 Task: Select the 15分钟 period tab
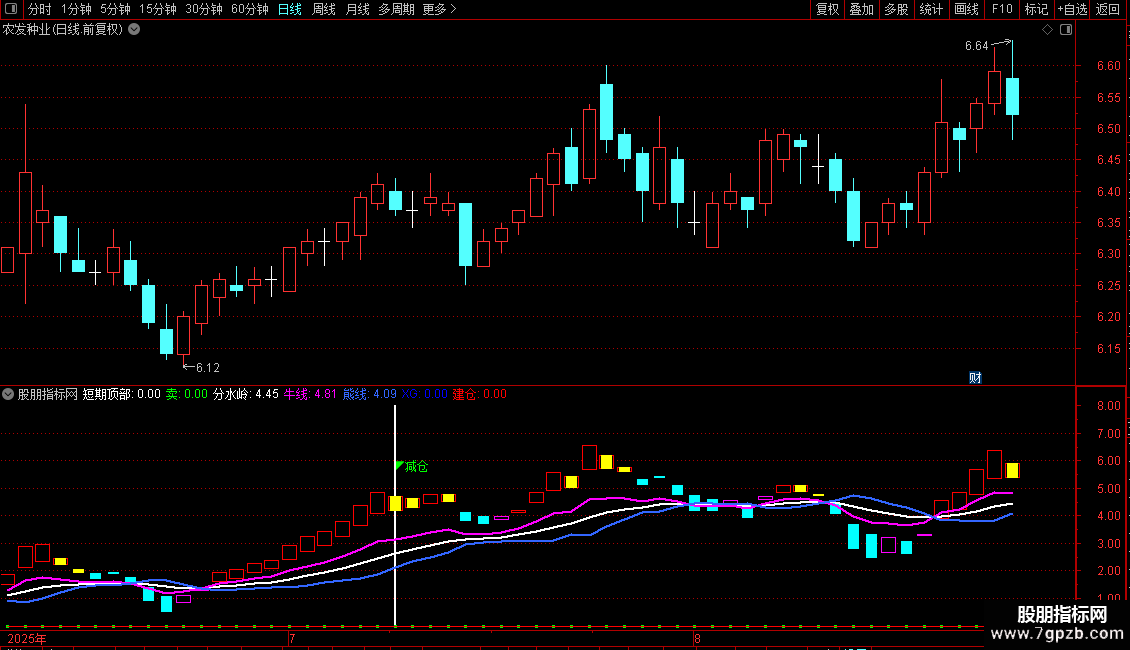pyautogui.click(x=158, y=9)
